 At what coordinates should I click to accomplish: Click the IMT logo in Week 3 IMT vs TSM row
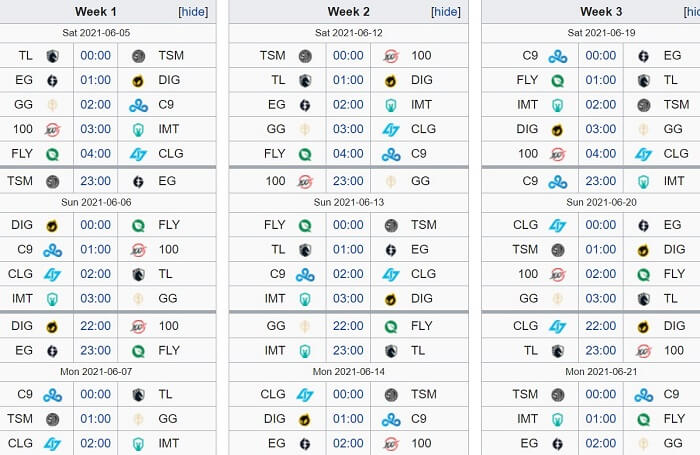558,105
